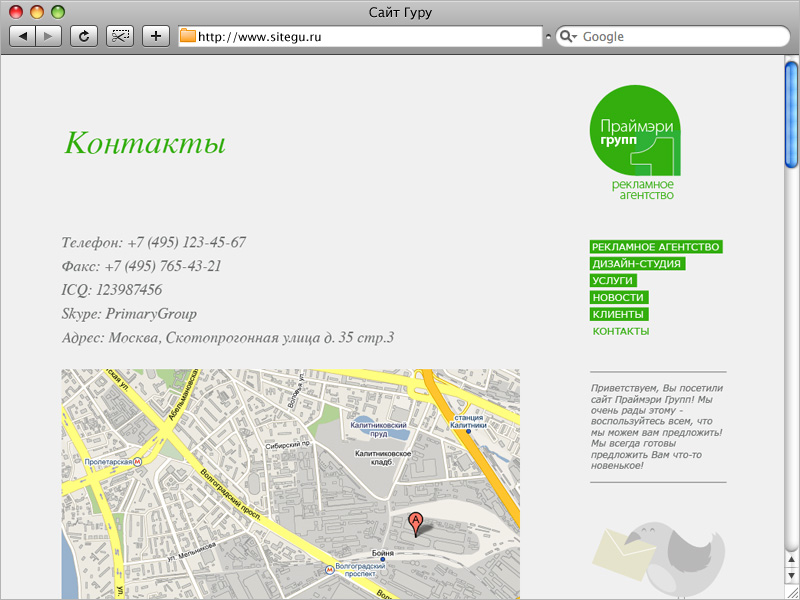Click the address bar showing www.sitegu.ru
Image resolution: width=800 pixels, height=600 pixels.
click(360, 36)
